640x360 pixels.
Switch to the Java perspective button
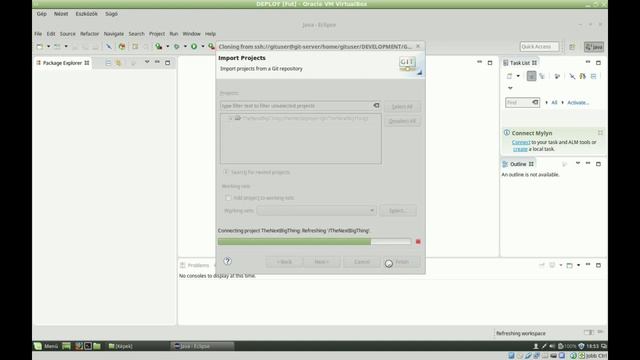coord(594,47)
